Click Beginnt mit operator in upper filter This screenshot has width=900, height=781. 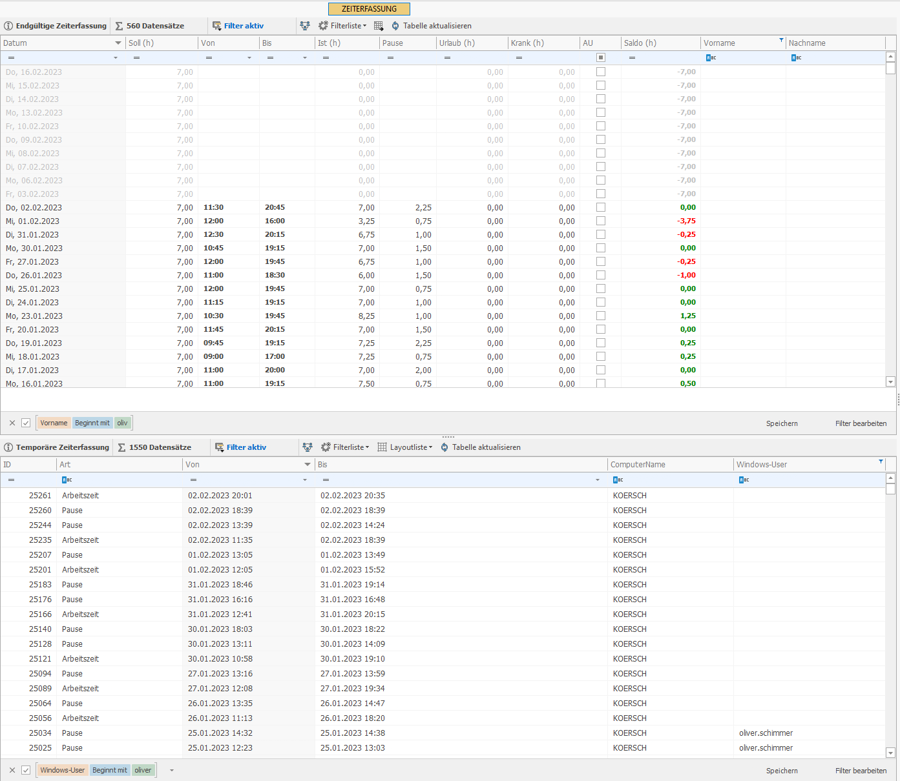point(92,423)
